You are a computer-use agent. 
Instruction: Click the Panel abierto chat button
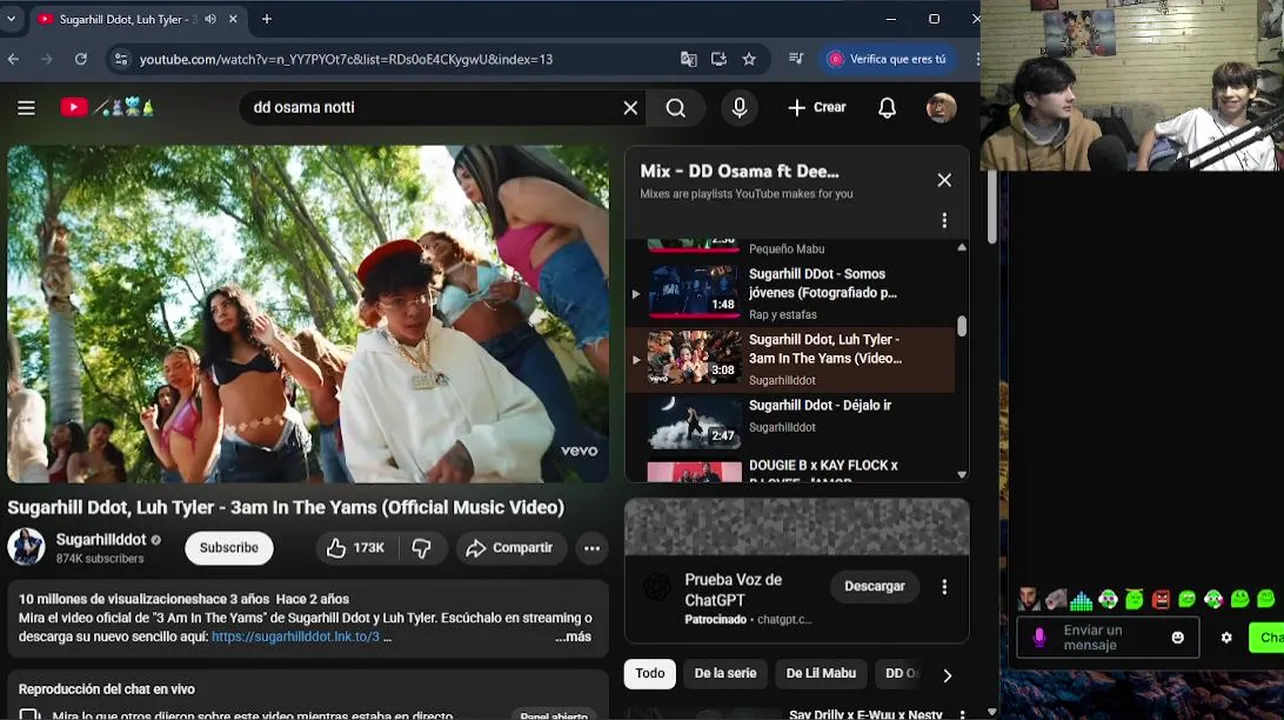553,715
